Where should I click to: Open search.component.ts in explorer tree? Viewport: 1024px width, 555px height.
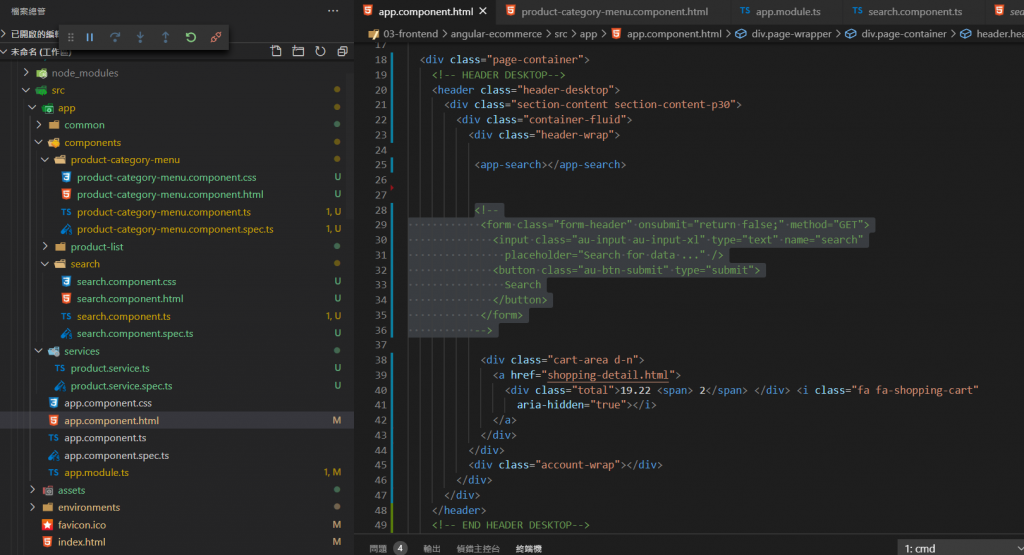pyautogui.click(x=123, y=316)
